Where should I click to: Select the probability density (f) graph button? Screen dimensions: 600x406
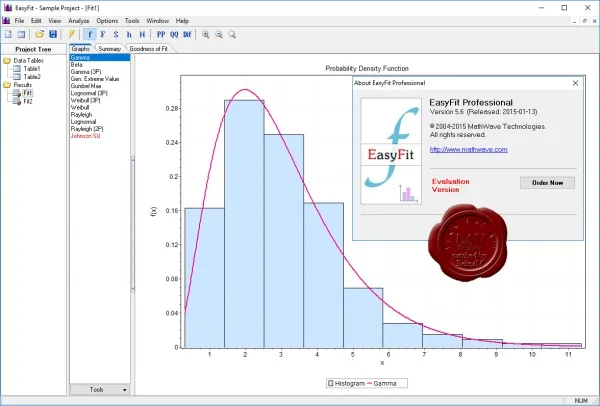point(90,34)
